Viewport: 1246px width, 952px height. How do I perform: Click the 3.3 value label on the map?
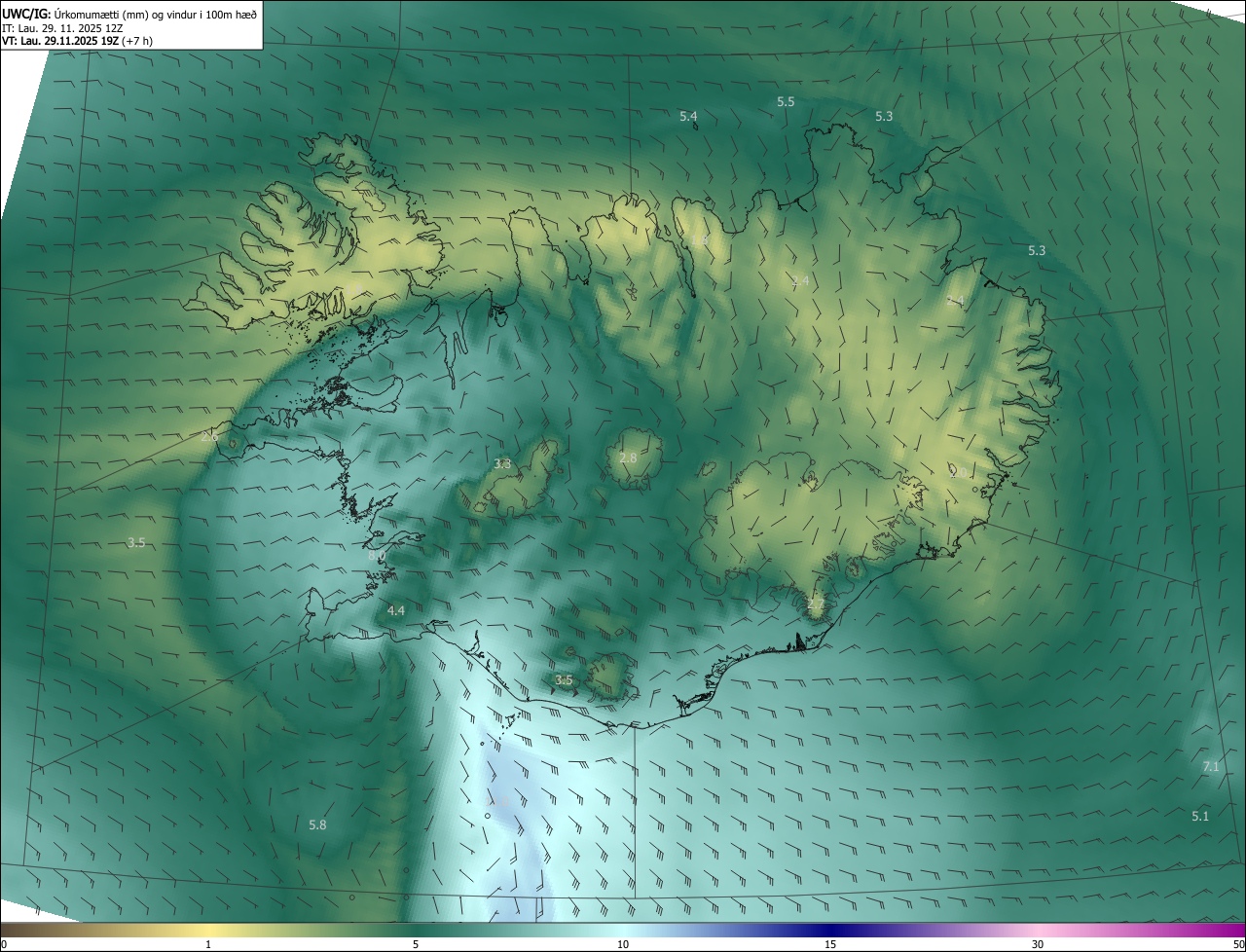point(502,464)
